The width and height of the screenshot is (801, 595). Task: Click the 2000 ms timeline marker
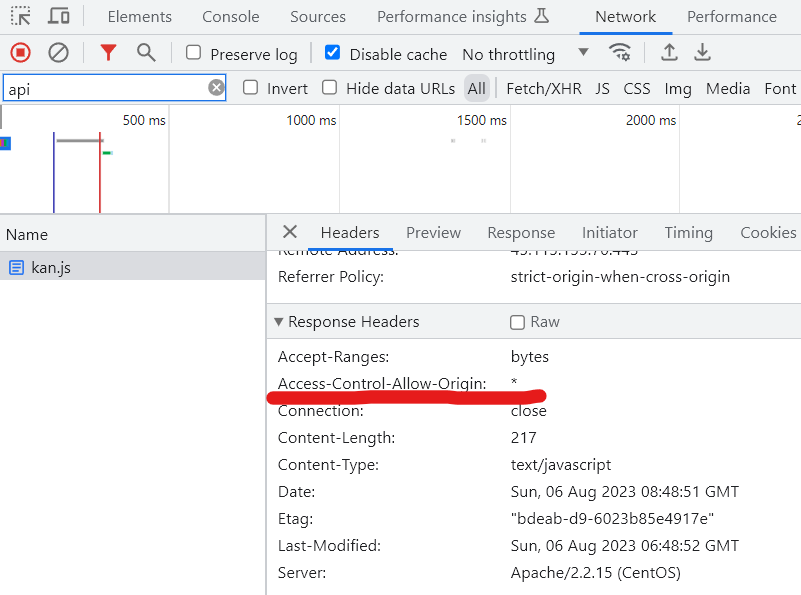[x=651, y=121]
